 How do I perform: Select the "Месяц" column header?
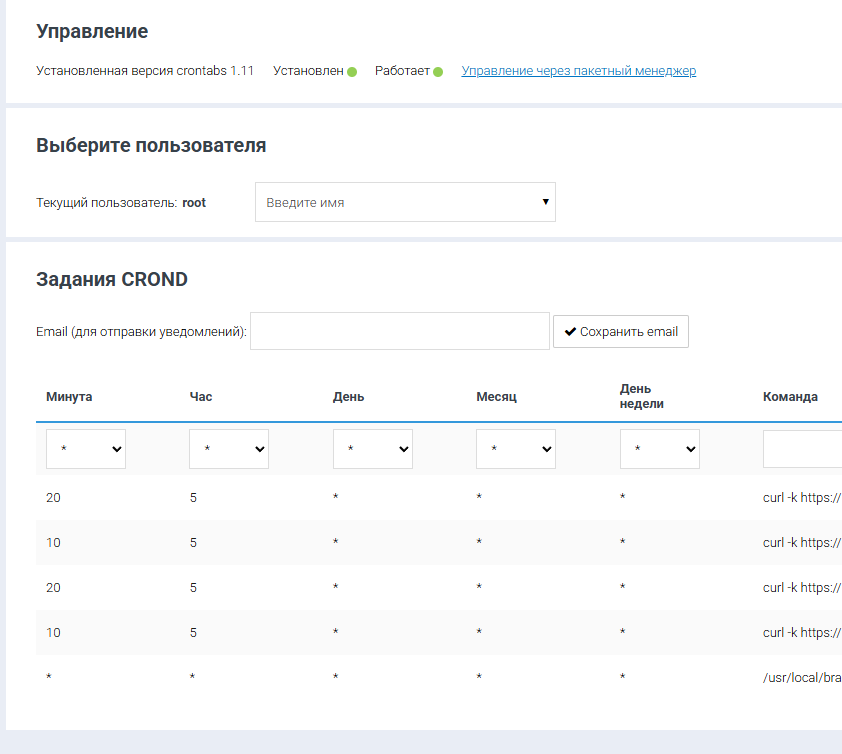point(496,397)
